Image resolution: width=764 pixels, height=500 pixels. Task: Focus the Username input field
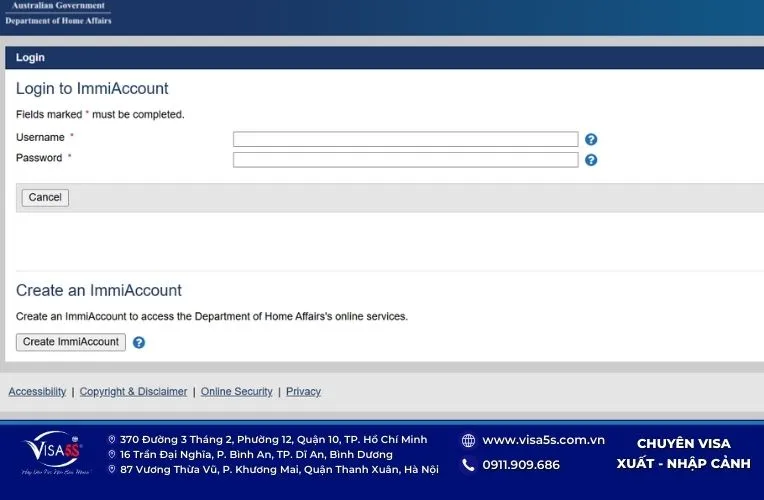[x=405, y=139]
